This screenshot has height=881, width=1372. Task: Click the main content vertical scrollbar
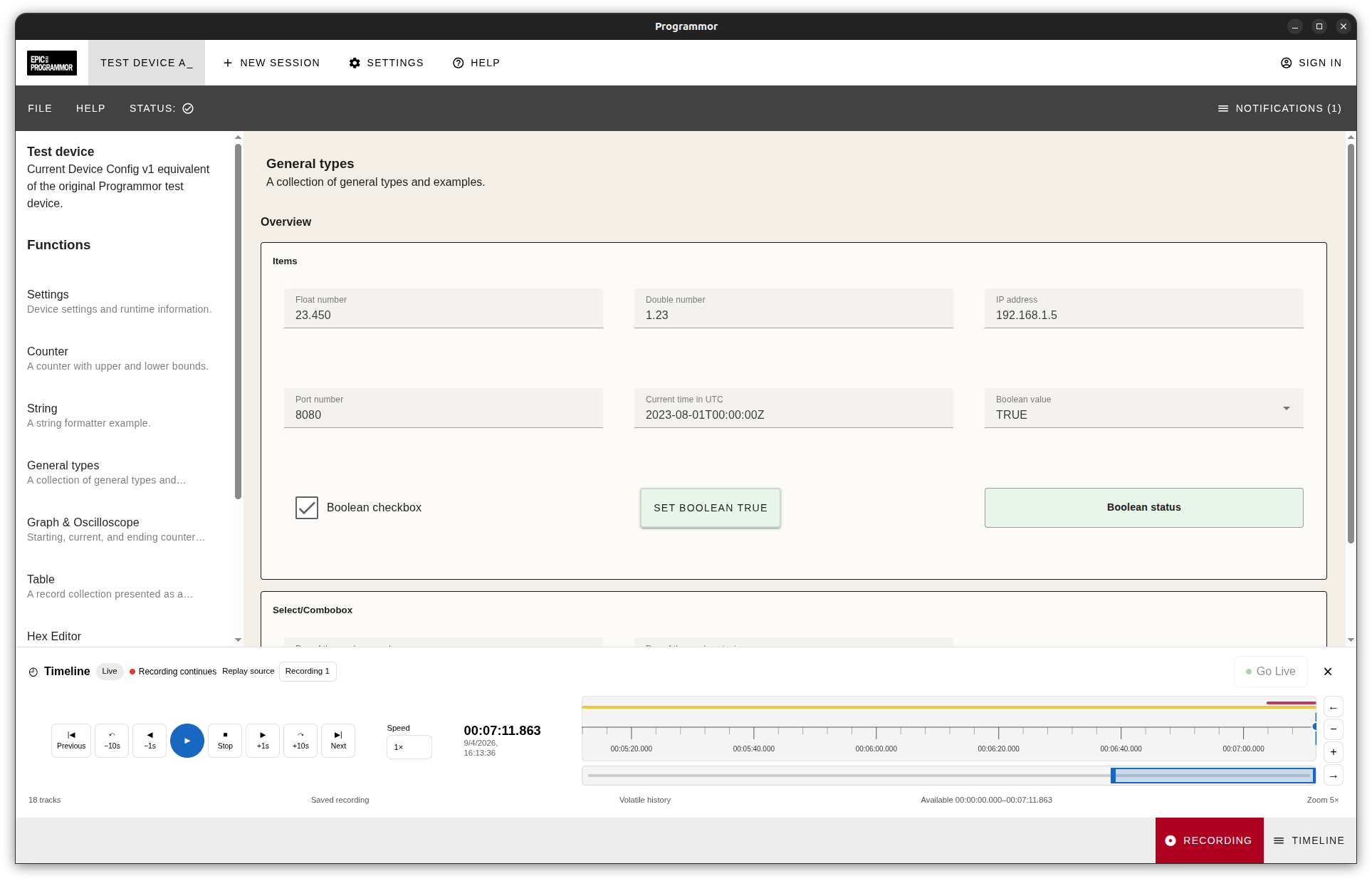(x=1351, y=343)
